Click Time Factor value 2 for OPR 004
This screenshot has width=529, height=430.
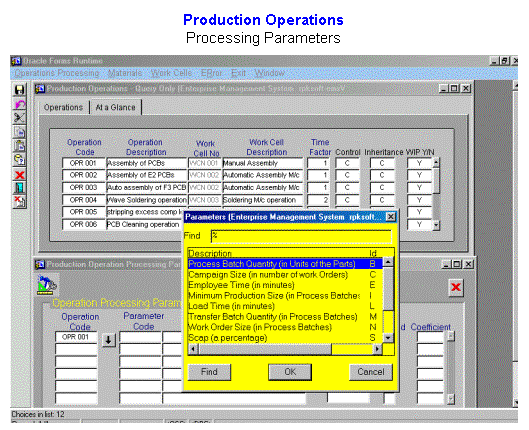(x=318, y=200)
